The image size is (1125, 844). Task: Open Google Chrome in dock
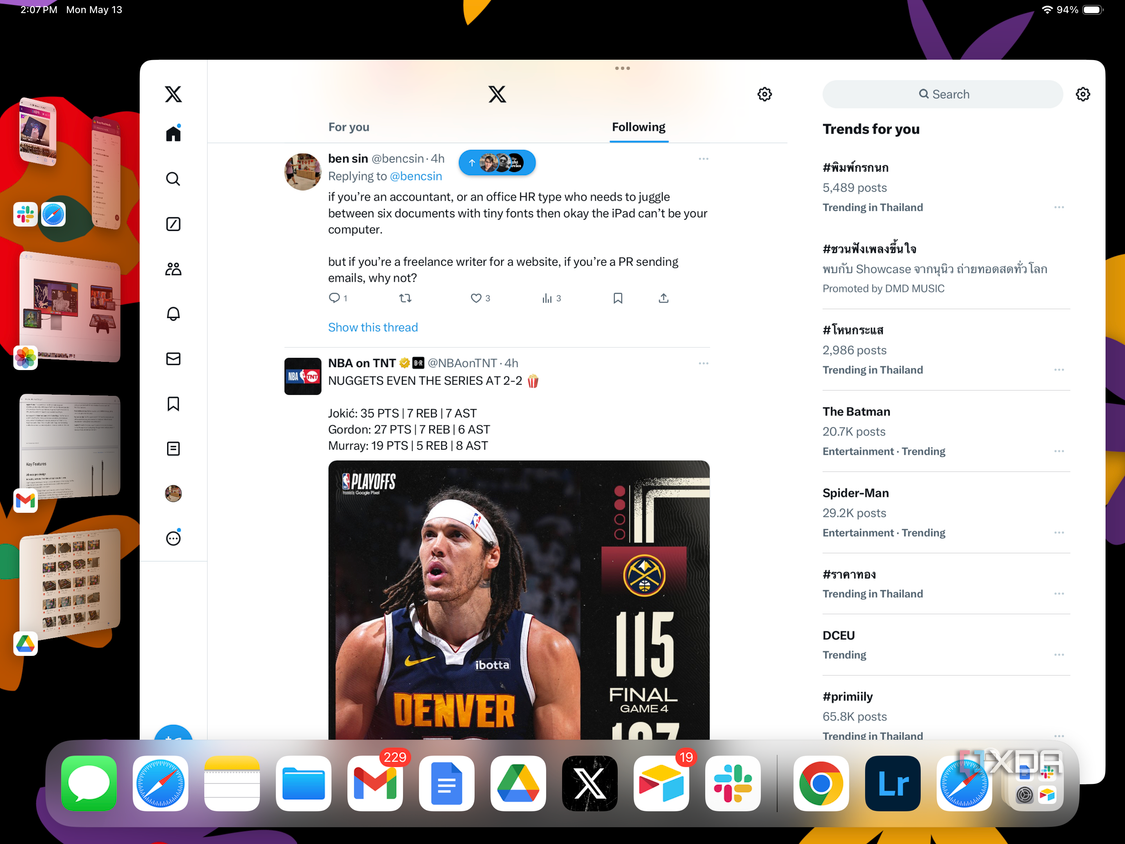click(x=821, y=784)
